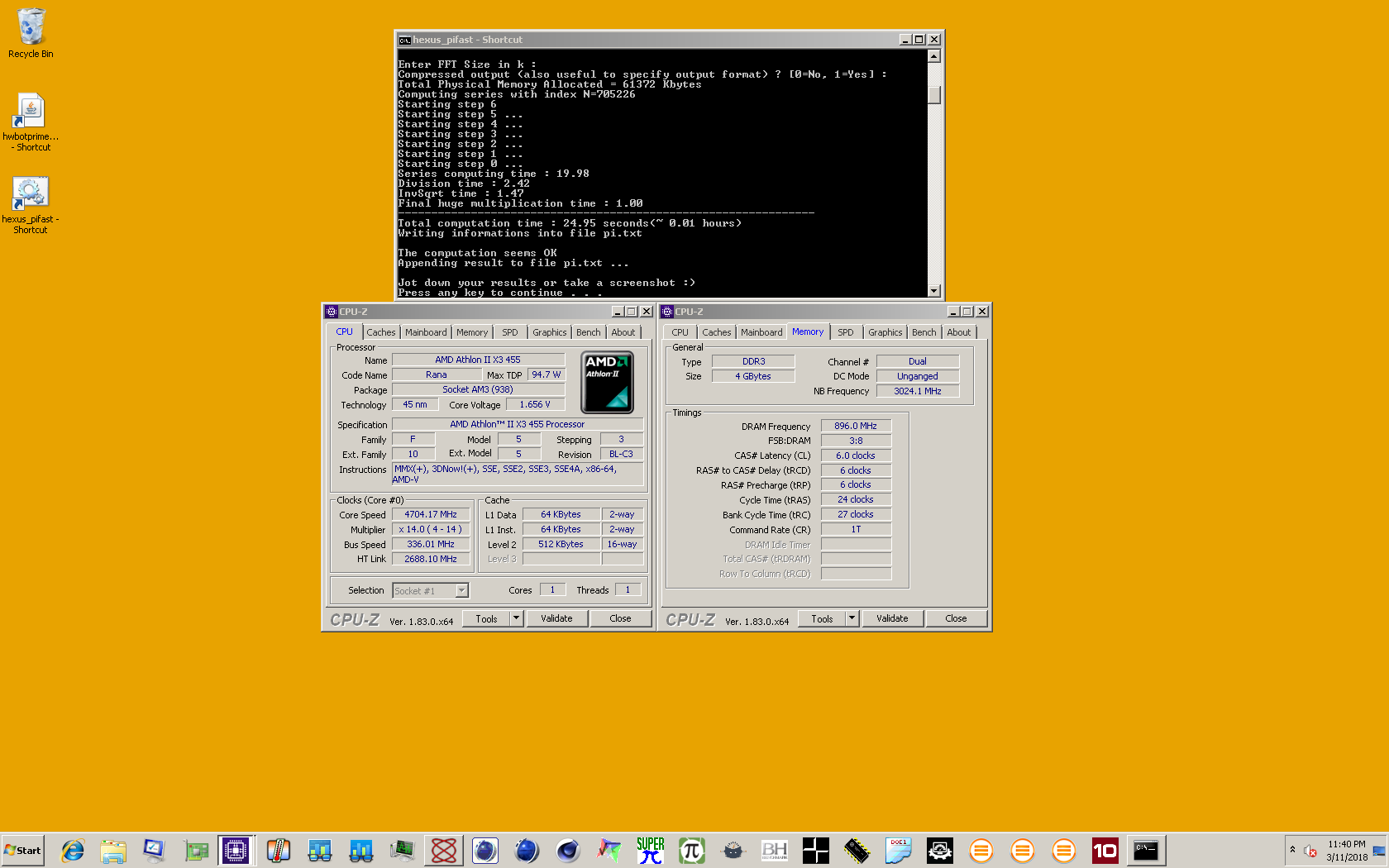The image size is (1389, 868).
Task: Click Tools button in the right CPU-Z Memory window
Action: point(822,618)
